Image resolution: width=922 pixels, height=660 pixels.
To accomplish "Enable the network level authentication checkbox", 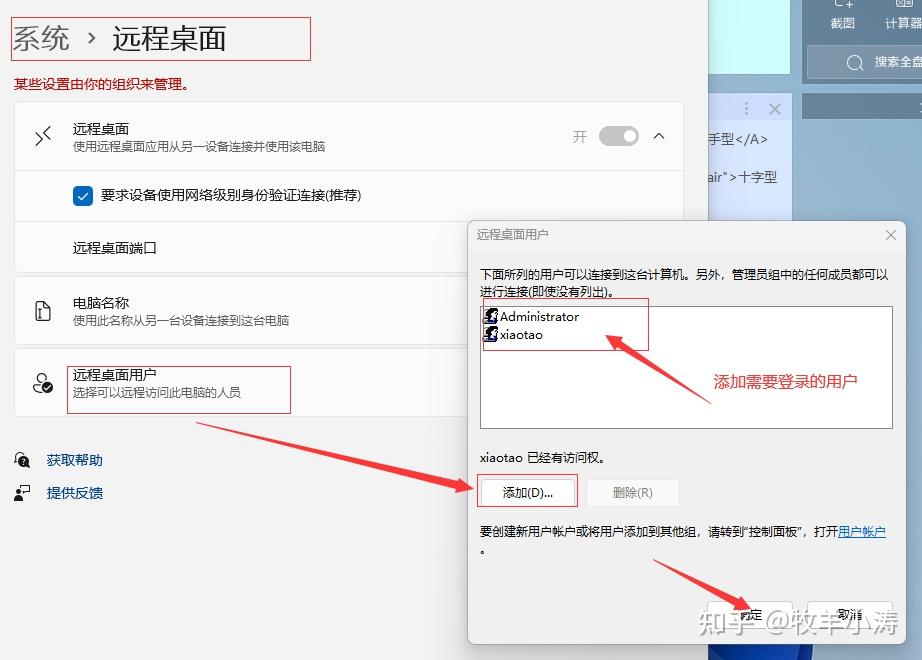I will 83,196.
